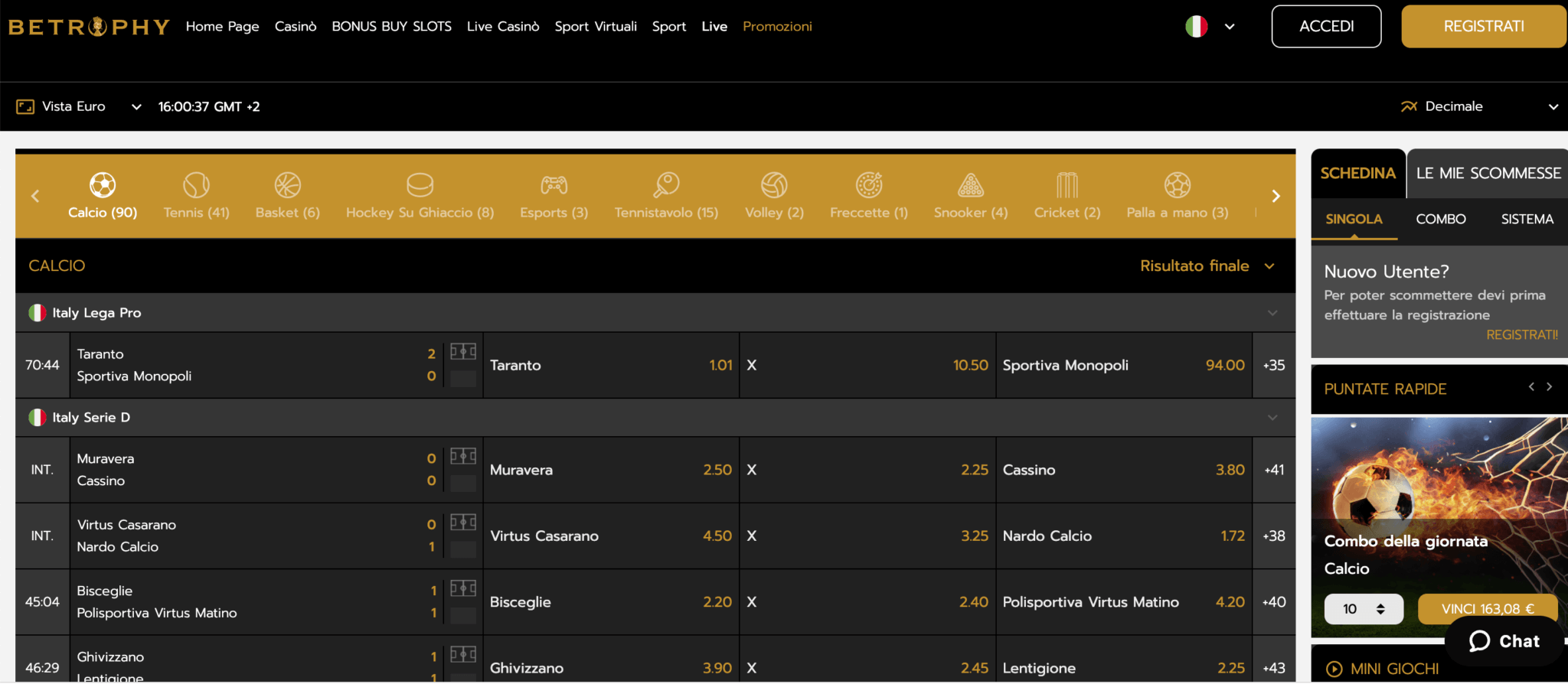
Task: Go to BONUS BUY SLOTS
Action: [x=392, y=26]
